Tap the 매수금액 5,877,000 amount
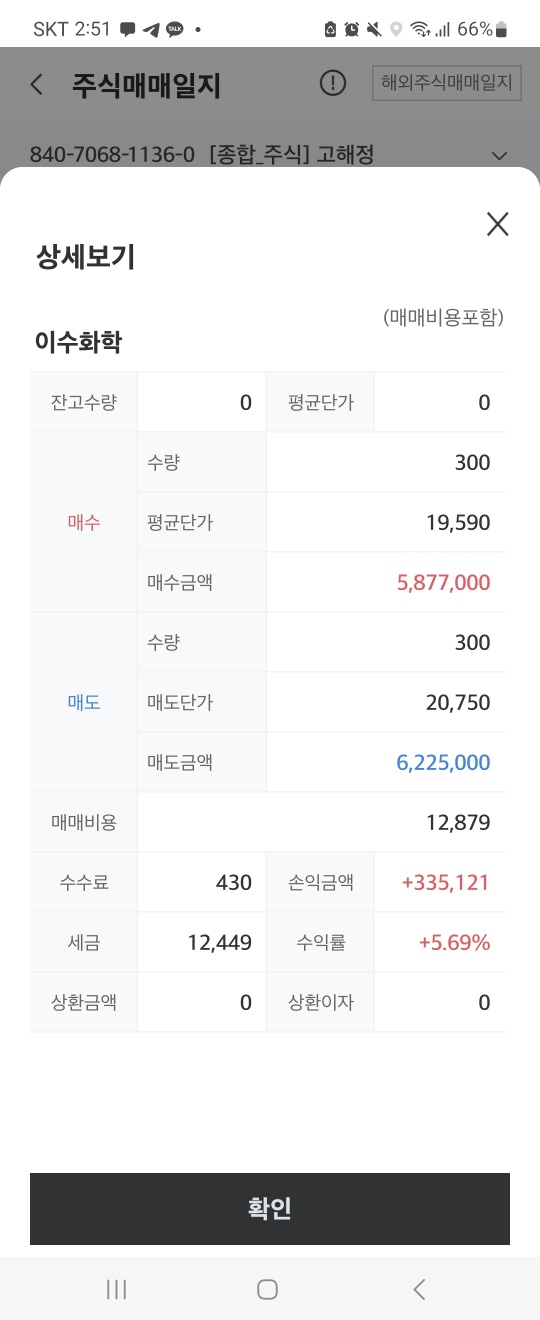The height and width of the screenshot is (1320, 540). [x=444, y=582]
